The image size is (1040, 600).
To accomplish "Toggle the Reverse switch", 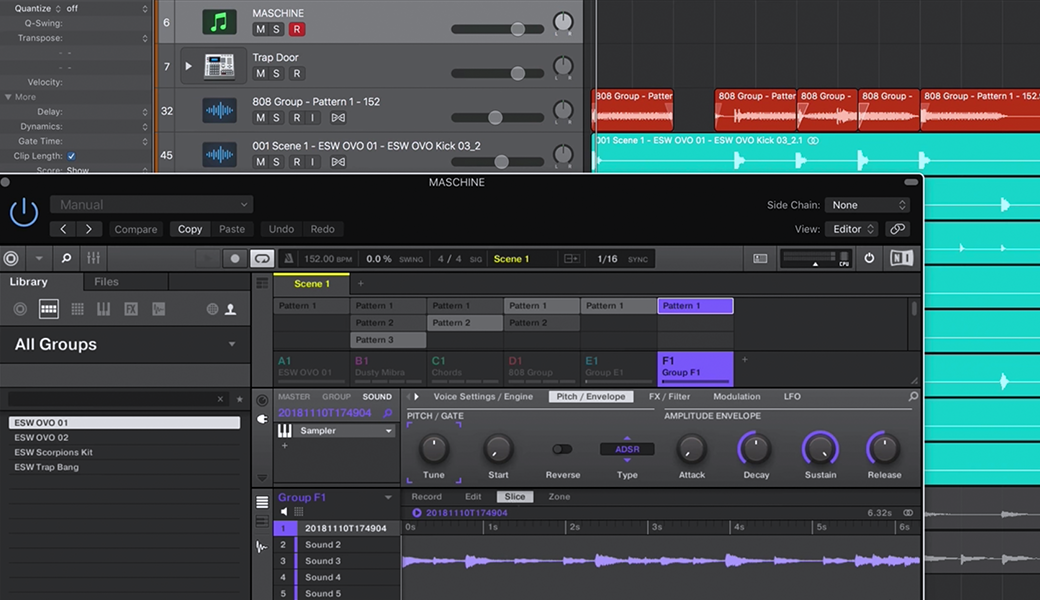I will (x=562, y=450).
